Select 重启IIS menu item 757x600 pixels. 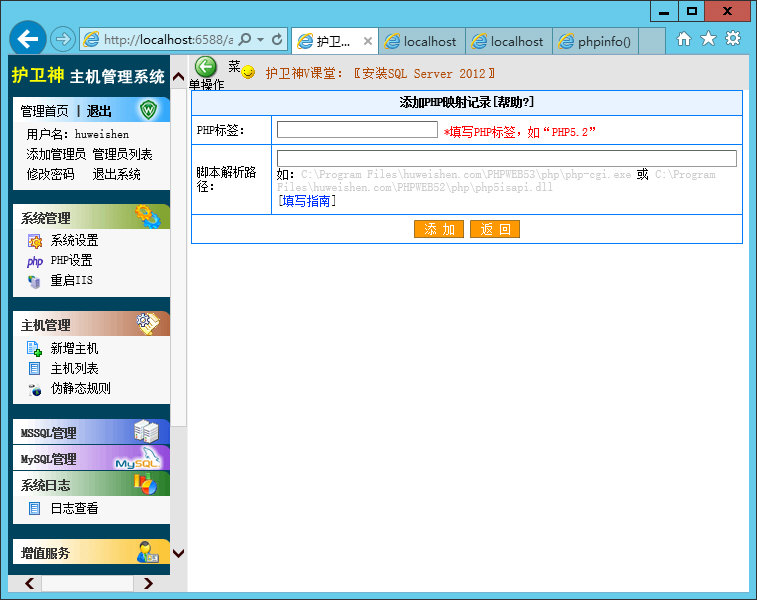tap(71, 280)
